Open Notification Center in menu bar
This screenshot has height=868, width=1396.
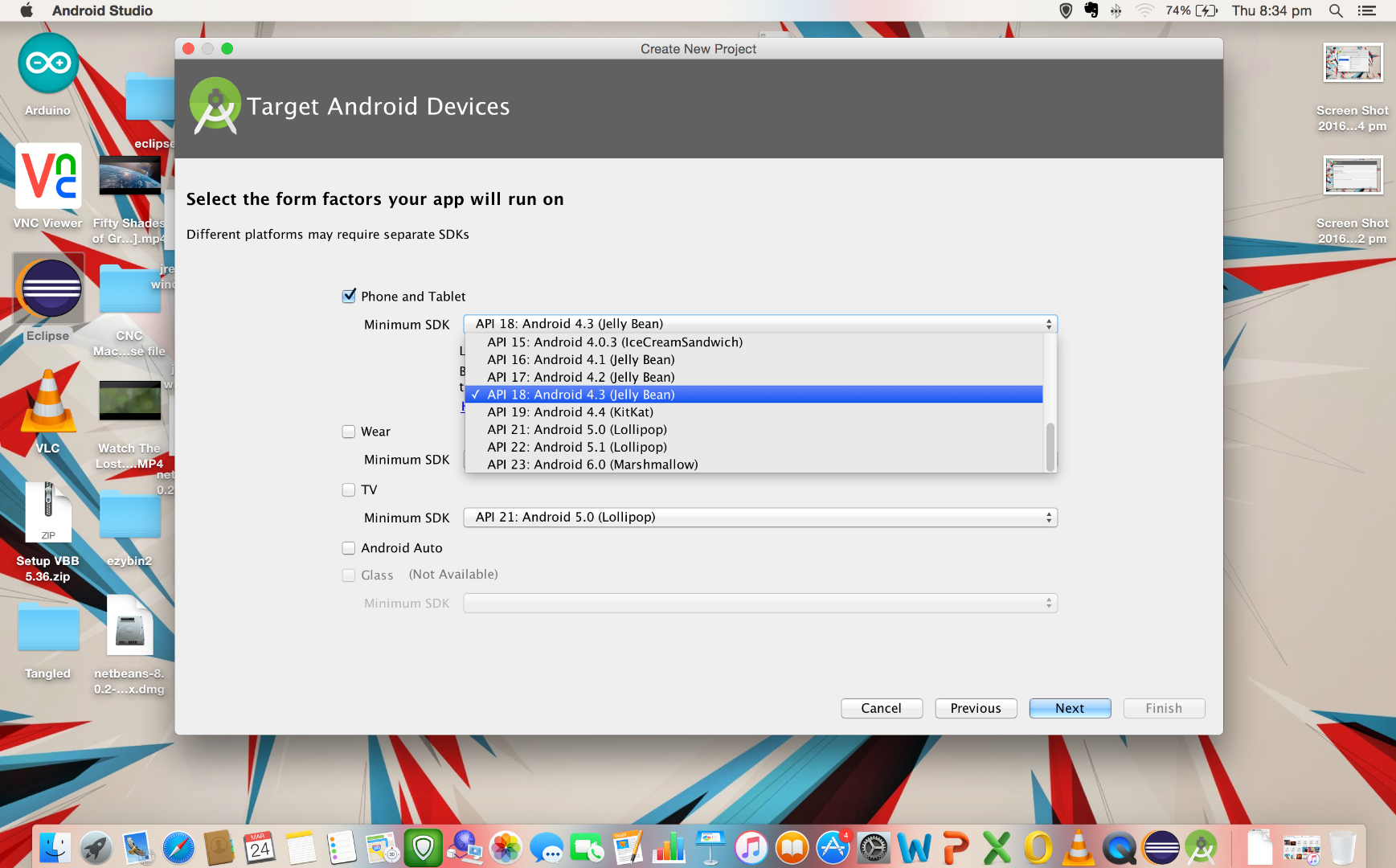(1367, 10)
